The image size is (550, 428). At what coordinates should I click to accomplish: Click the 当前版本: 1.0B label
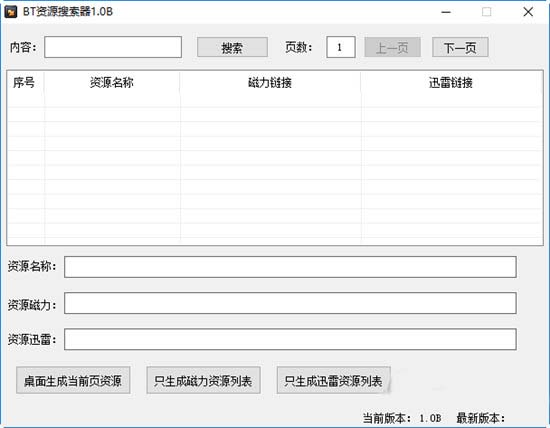(x=402, y=418)
